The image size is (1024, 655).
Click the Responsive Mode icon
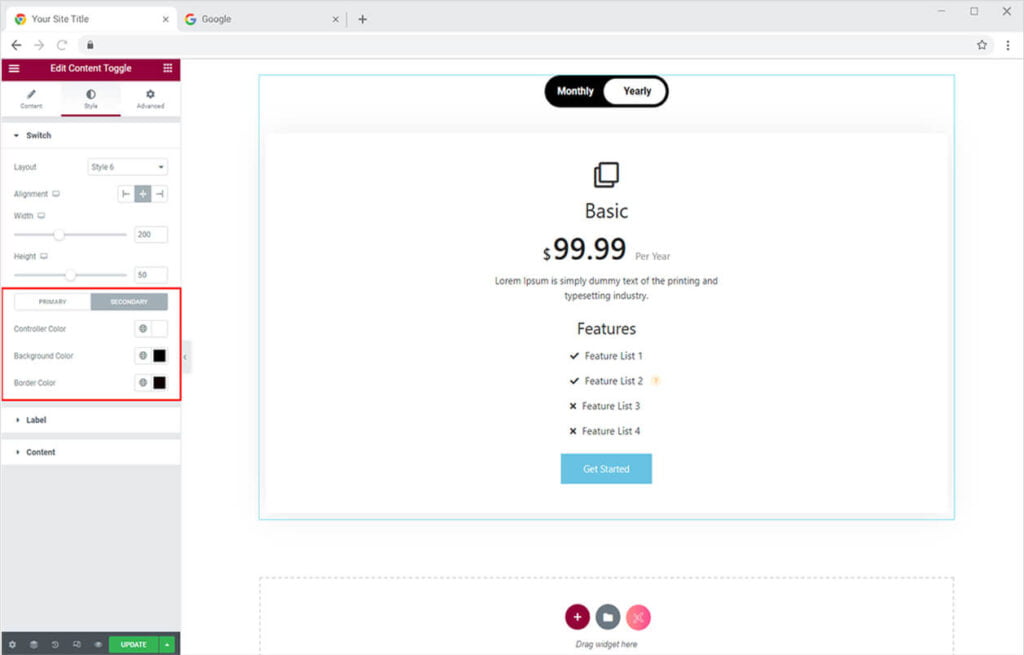[x=77, y=645]
